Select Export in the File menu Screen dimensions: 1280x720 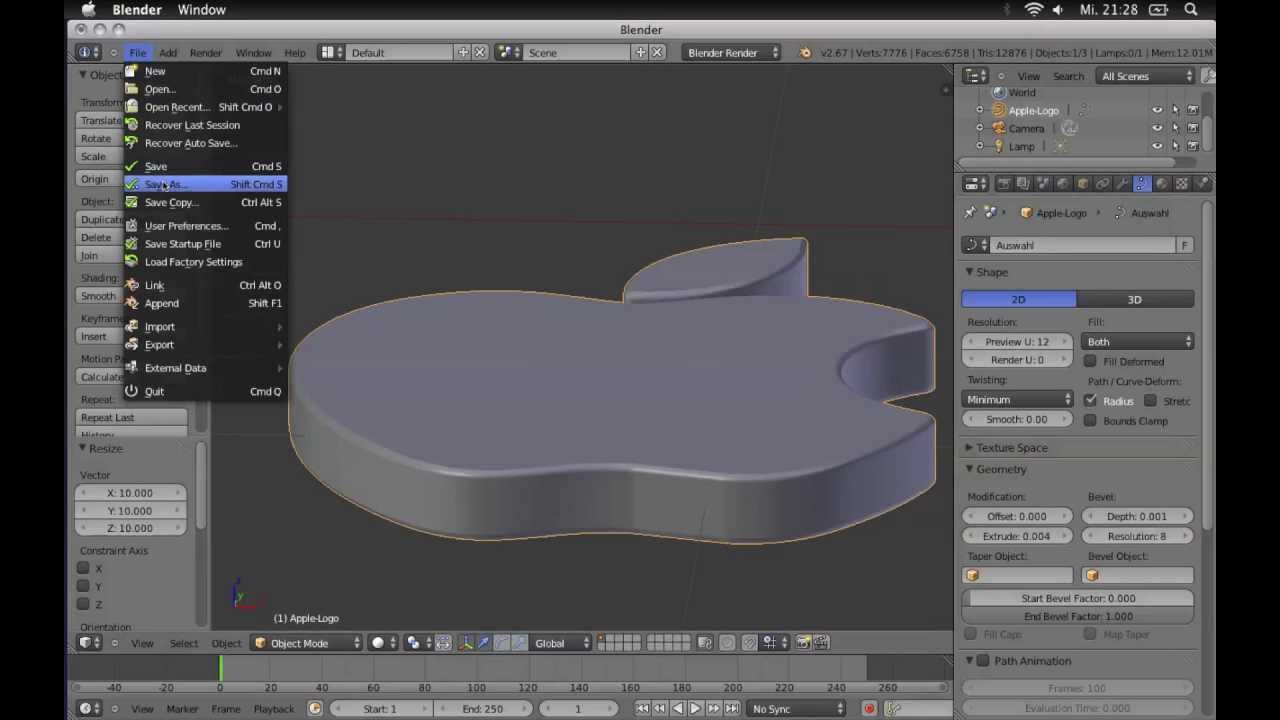tap(205, 345)
